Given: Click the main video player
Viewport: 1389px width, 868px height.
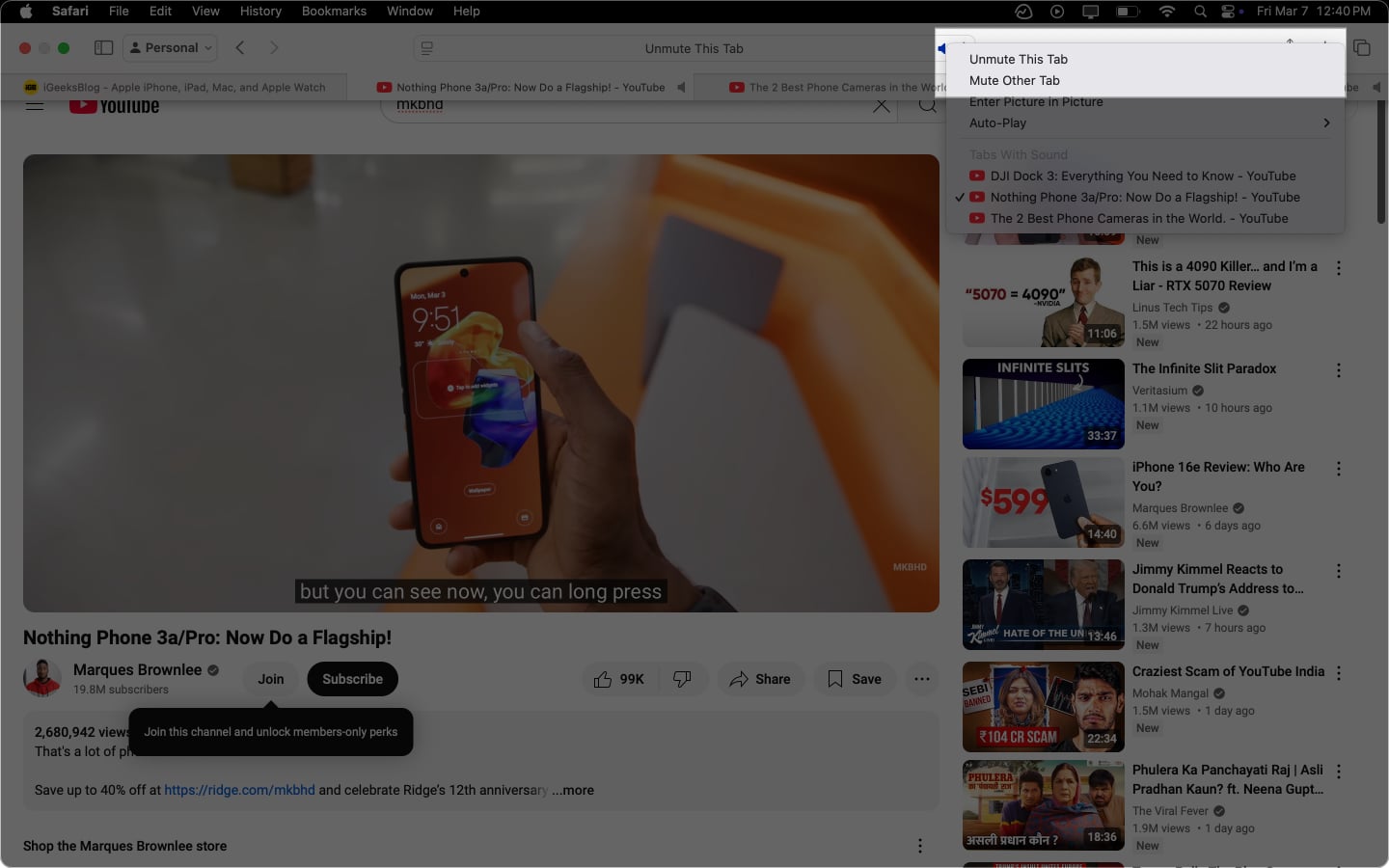Looking at the screenshot, I should tap(481, 383).
